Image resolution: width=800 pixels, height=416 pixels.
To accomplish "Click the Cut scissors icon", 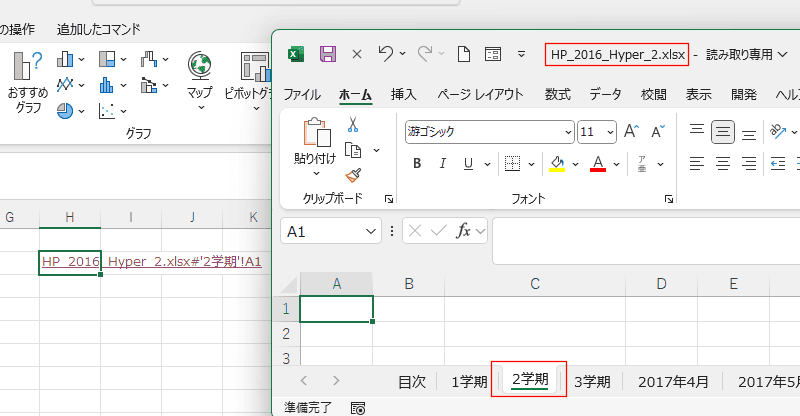I will click(x=352, y=125).
